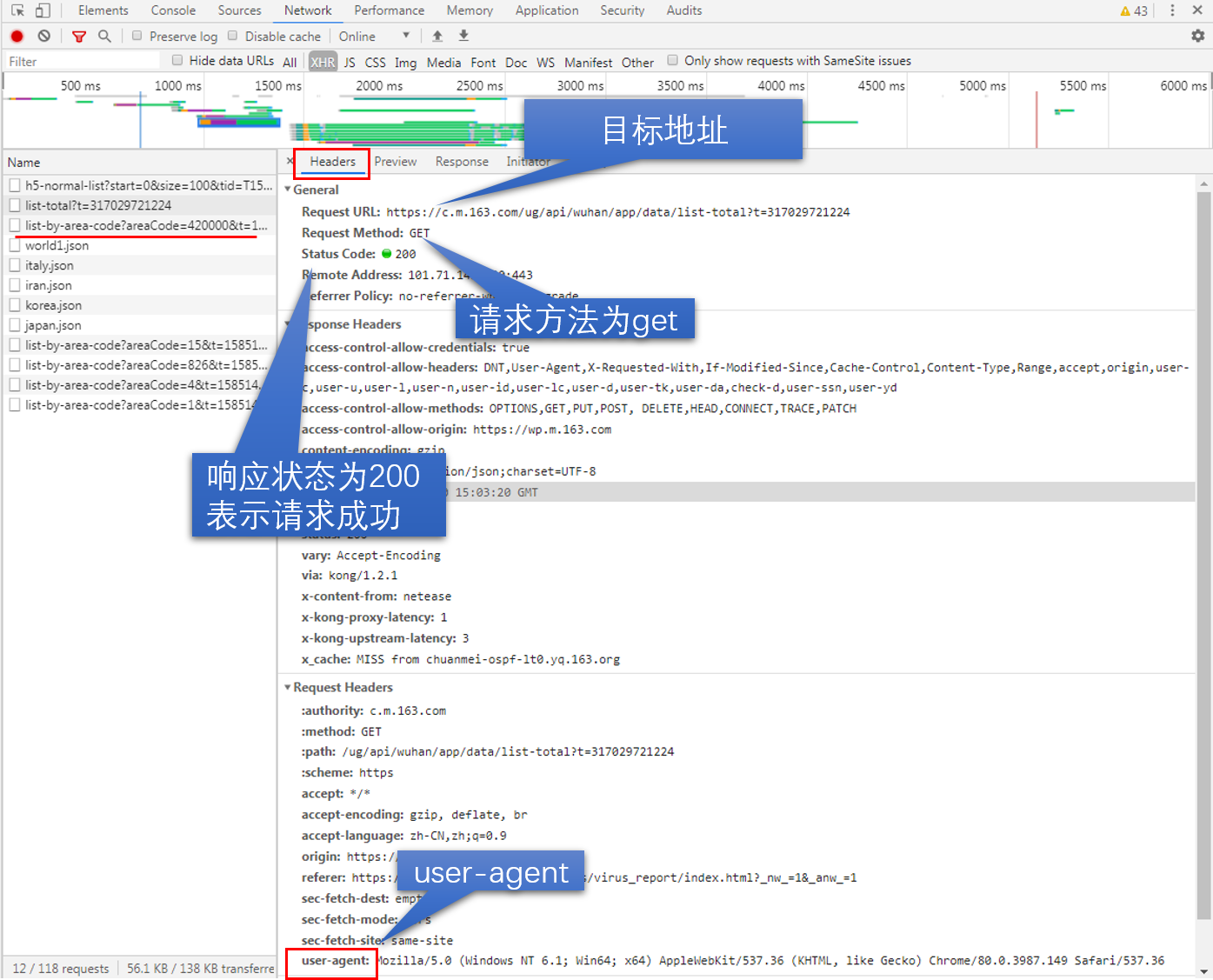Select list-by-area-code areaCode=4 request

pos(139,385)
